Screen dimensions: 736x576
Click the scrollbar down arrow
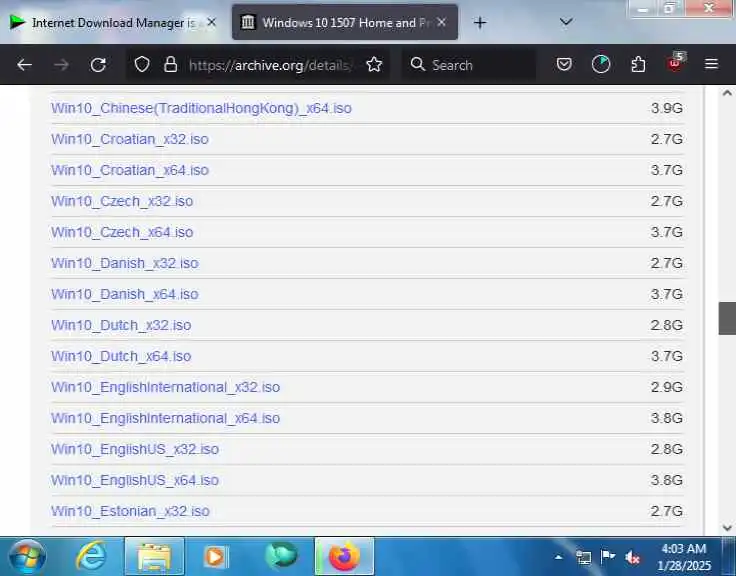(x=727, y=528)
